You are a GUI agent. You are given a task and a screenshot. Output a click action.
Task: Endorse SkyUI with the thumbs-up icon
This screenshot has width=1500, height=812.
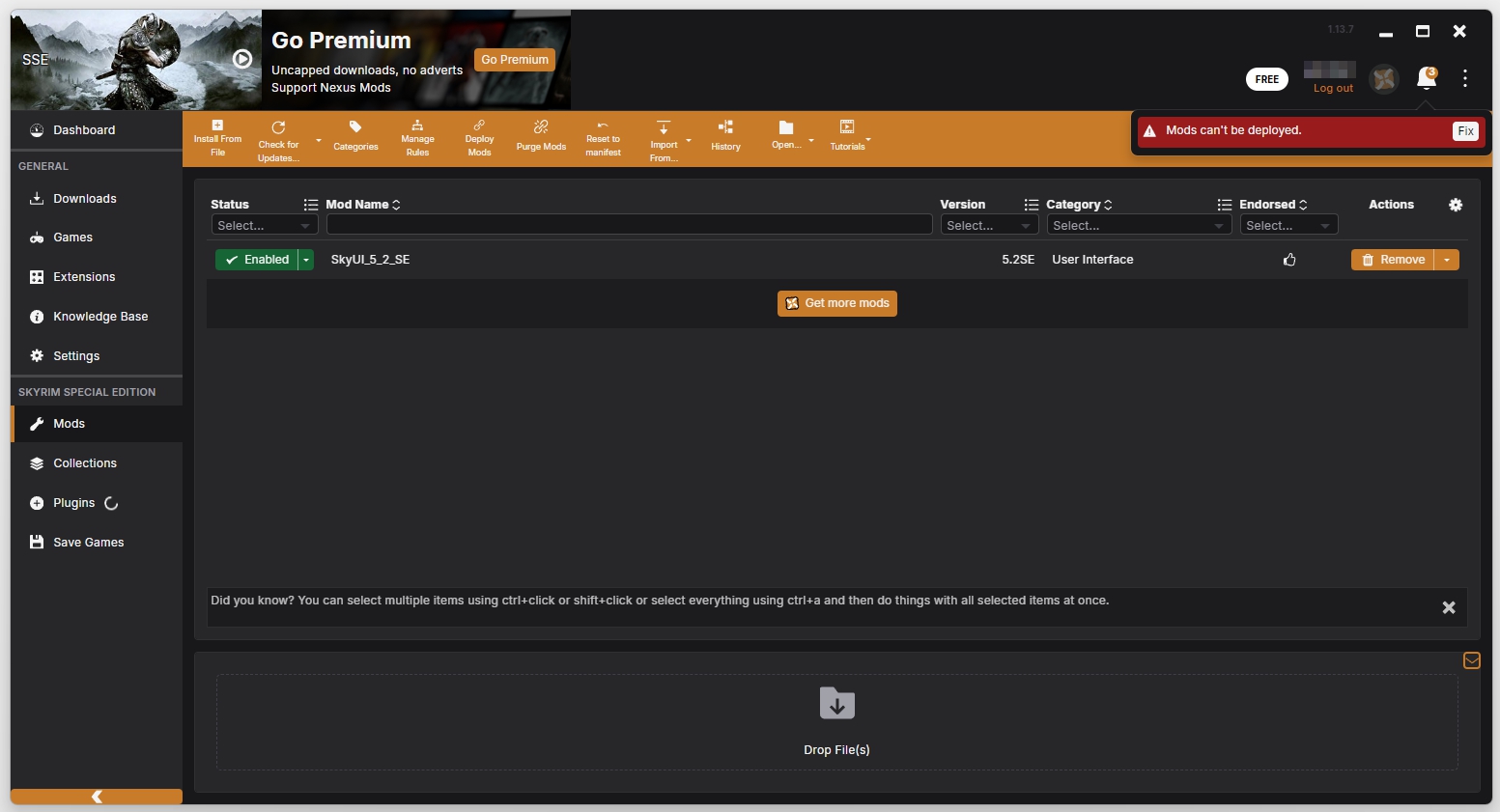pyautogui.click(x=1289, y=260)
